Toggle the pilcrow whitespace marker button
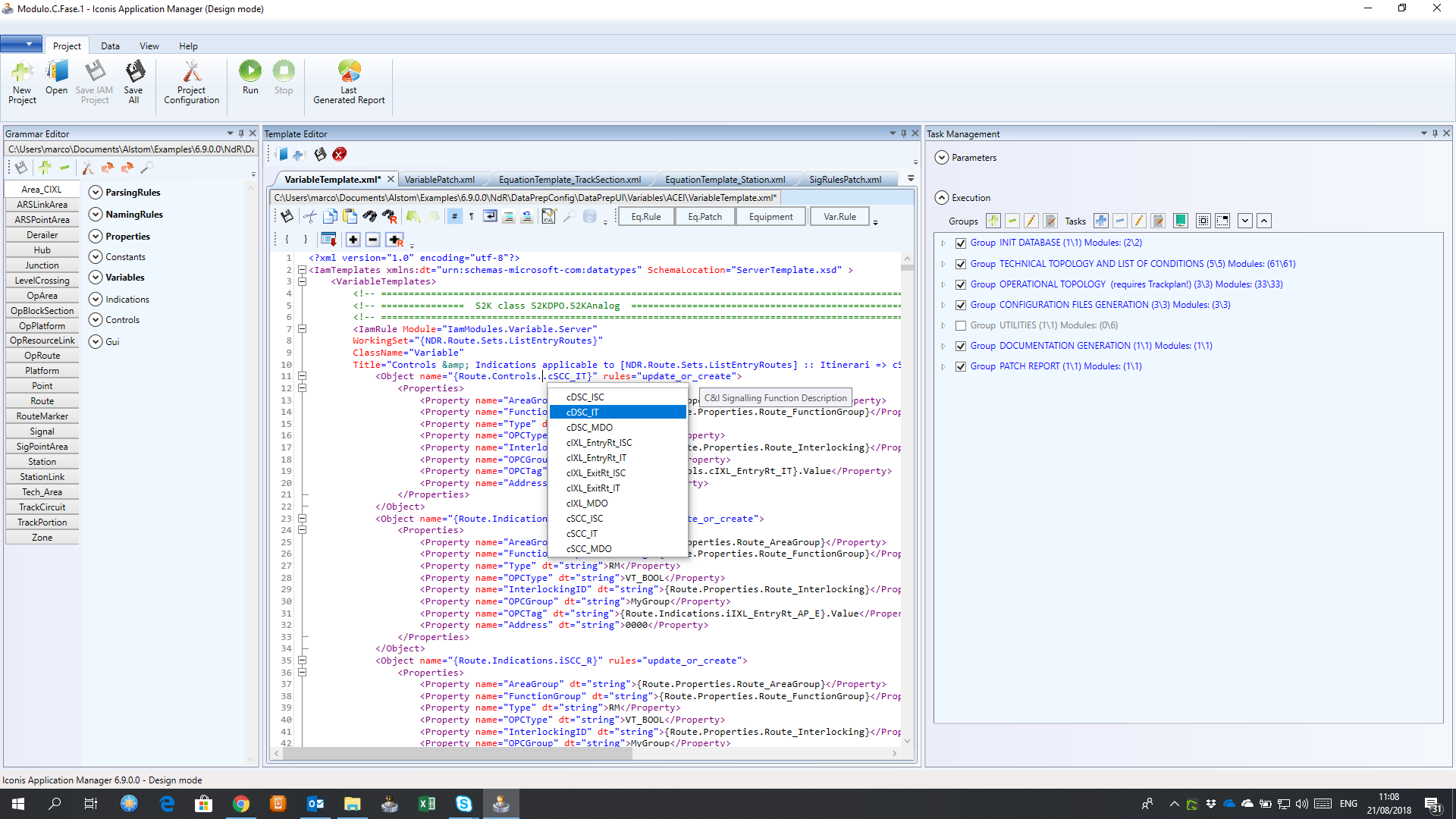The width and height of the screenshot is (1456, 819). [471, 217]
